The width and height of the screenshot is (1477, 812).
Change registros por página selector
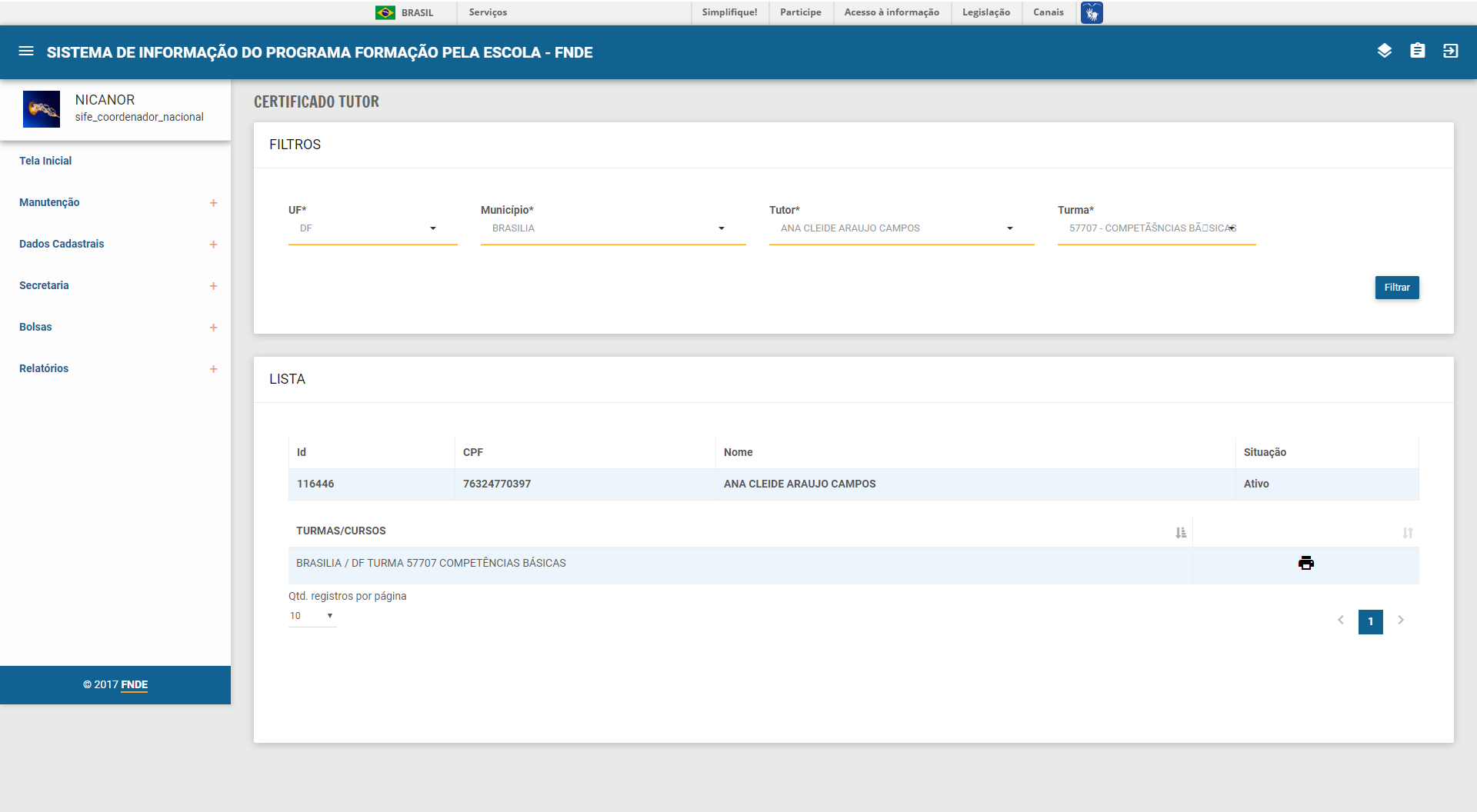312,616
